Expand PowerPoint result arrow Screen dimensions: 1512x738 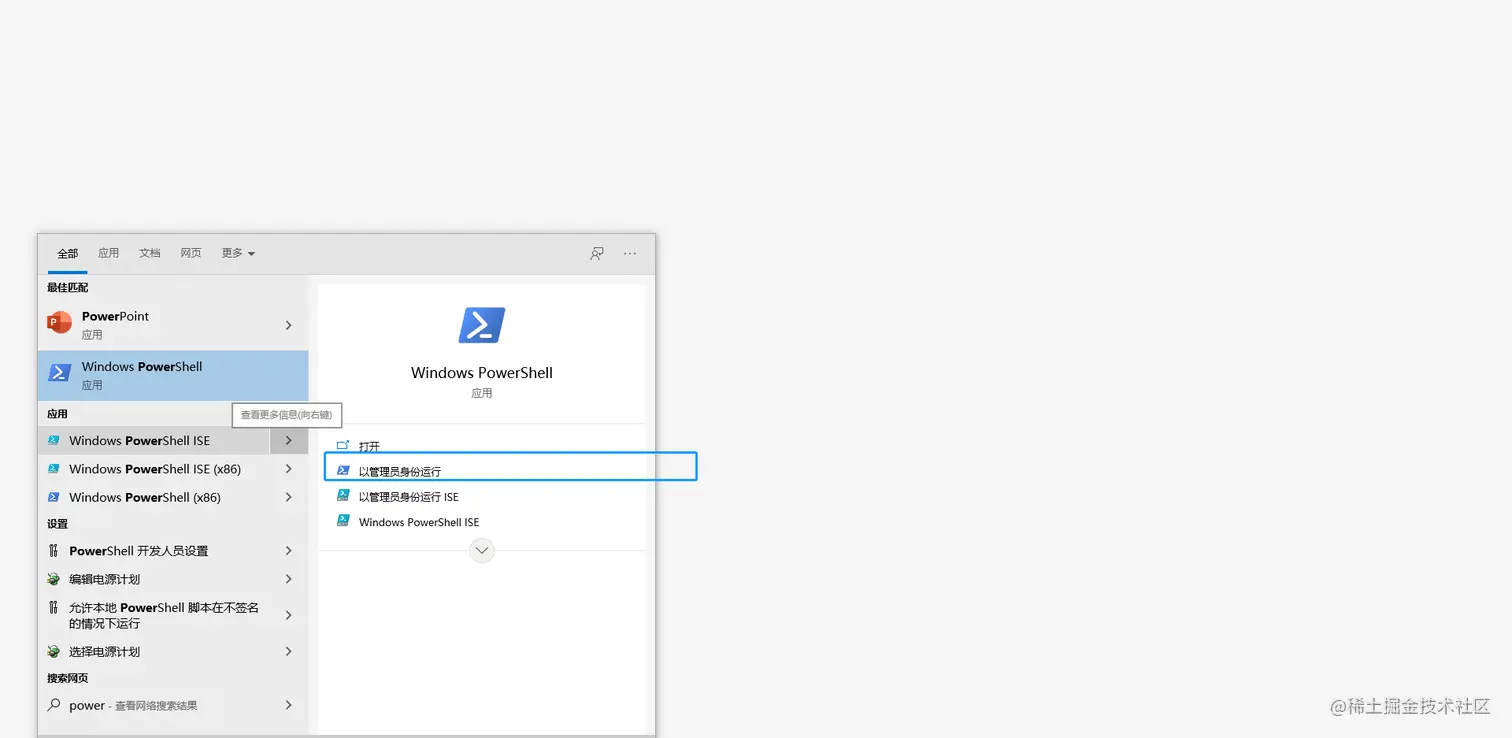pos(288,325)
